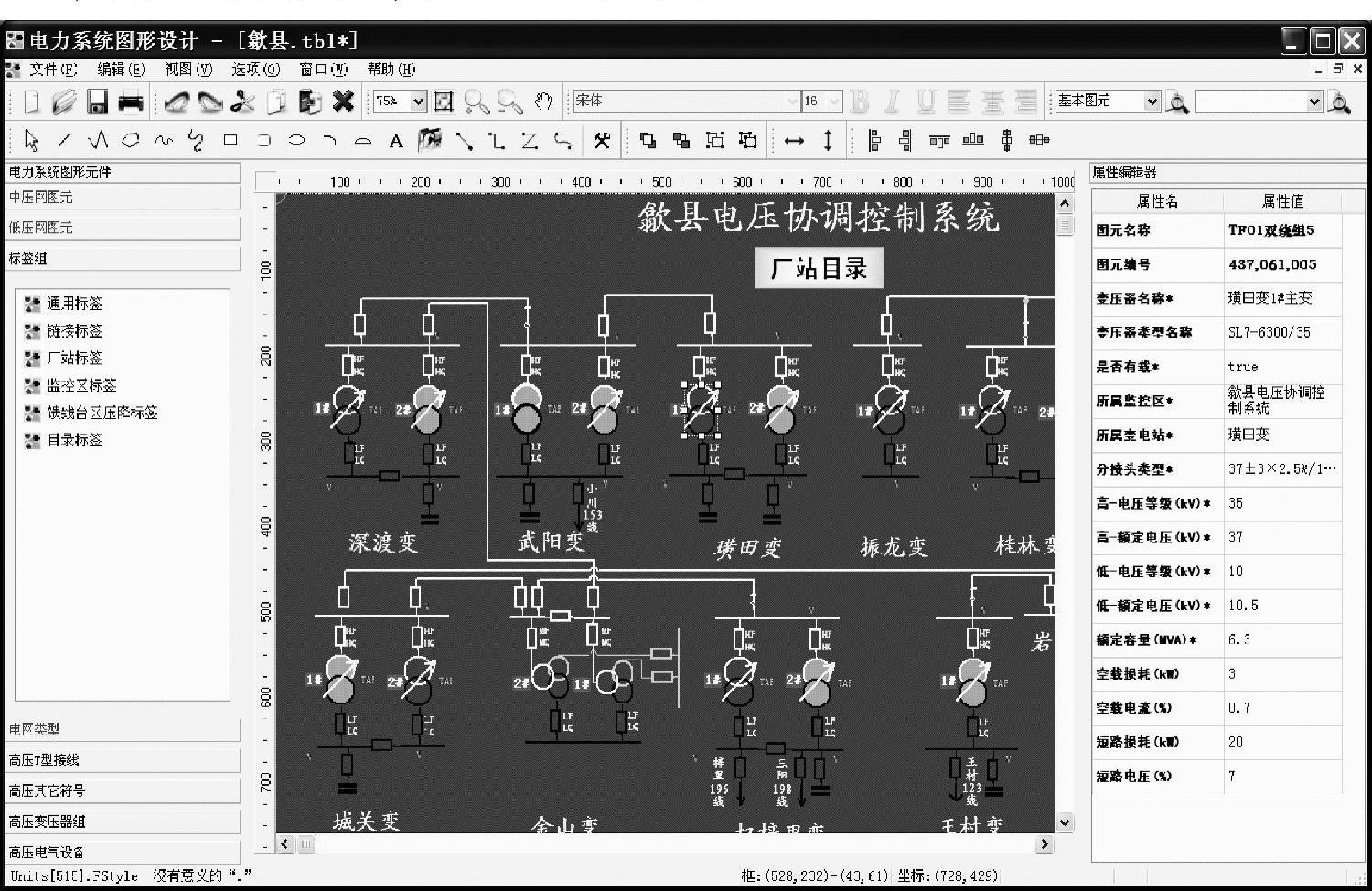Open the 视图 menu
Image resolution: width=1372 pixels, height=891 pixels.
click(x=188, y=70)
